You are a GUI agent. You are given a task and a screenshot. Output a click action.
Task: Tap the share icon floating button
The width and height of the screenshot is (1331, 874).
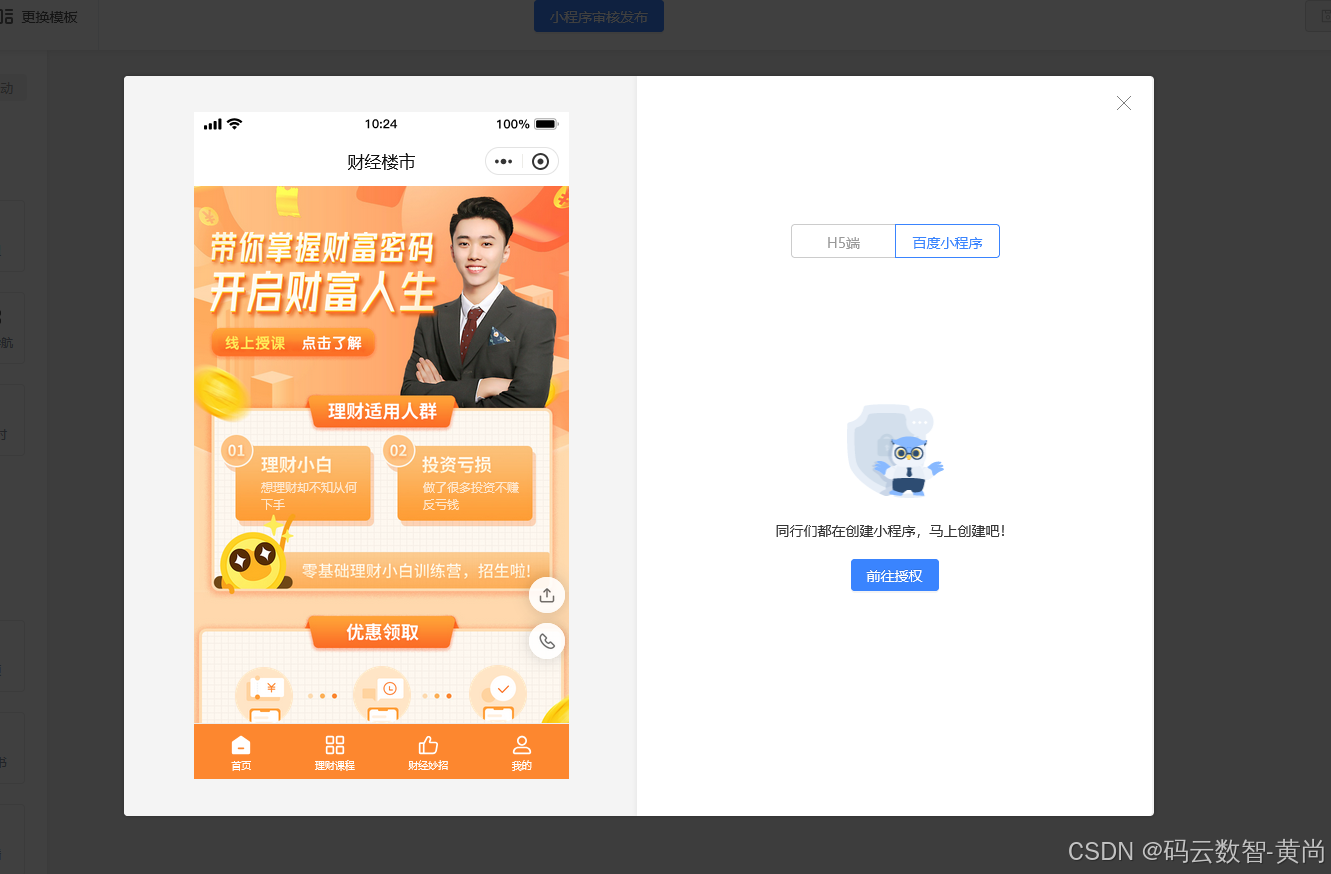point(547,595)
